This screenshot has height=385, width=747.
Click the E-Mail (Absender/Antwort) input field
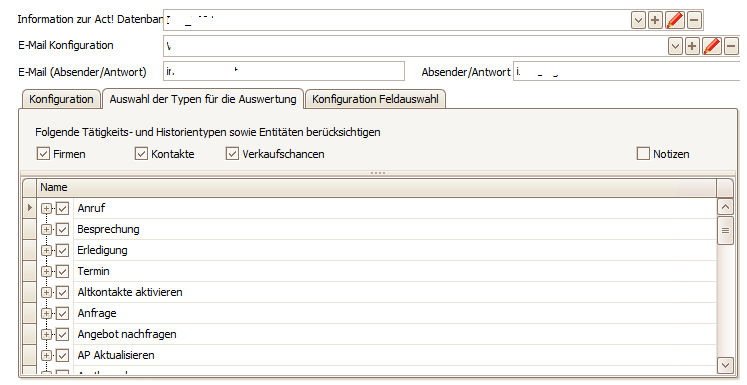pos(284,71)
